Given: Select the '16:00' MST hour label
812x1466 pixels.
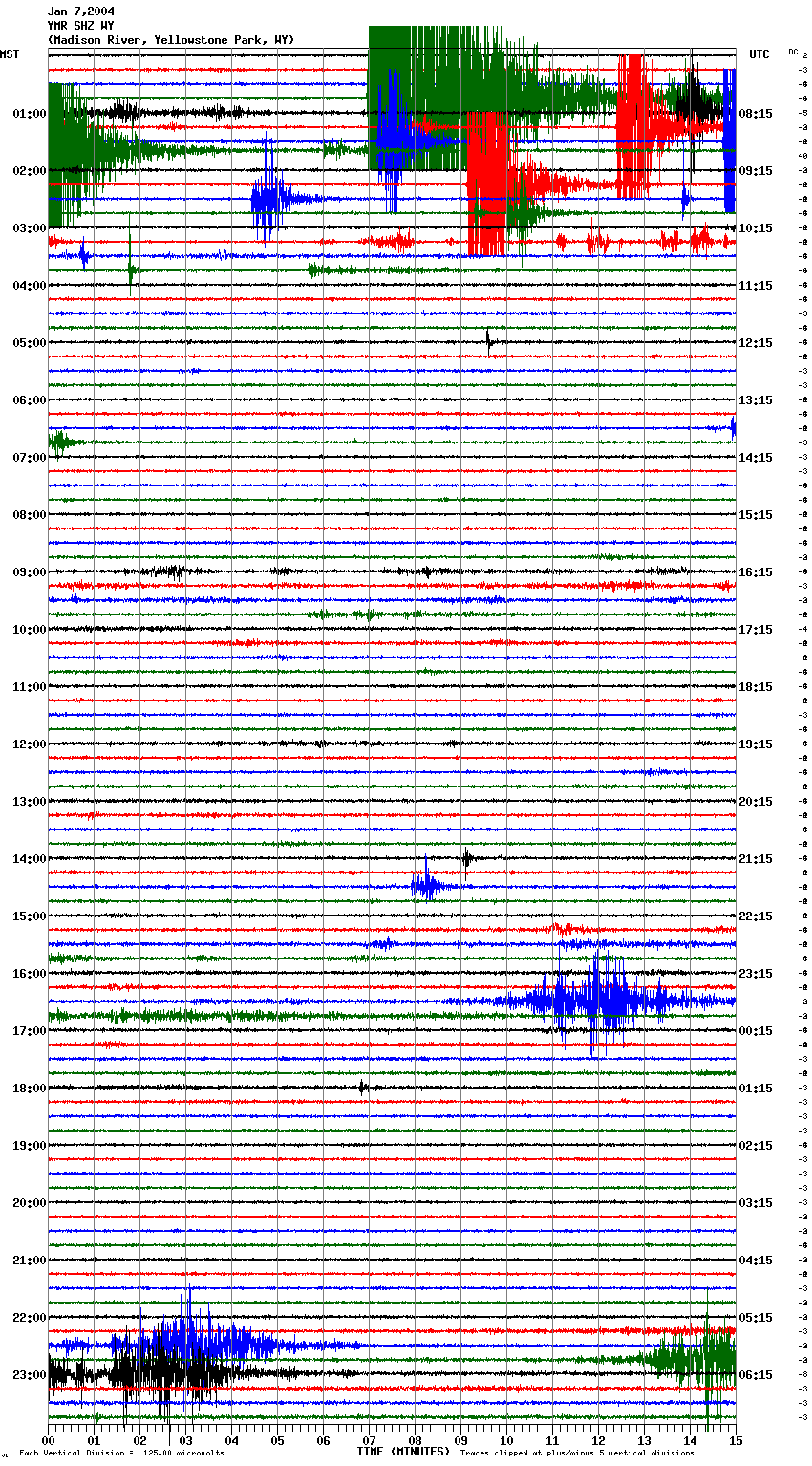Looking at the screenshot, I should (30, 974).
